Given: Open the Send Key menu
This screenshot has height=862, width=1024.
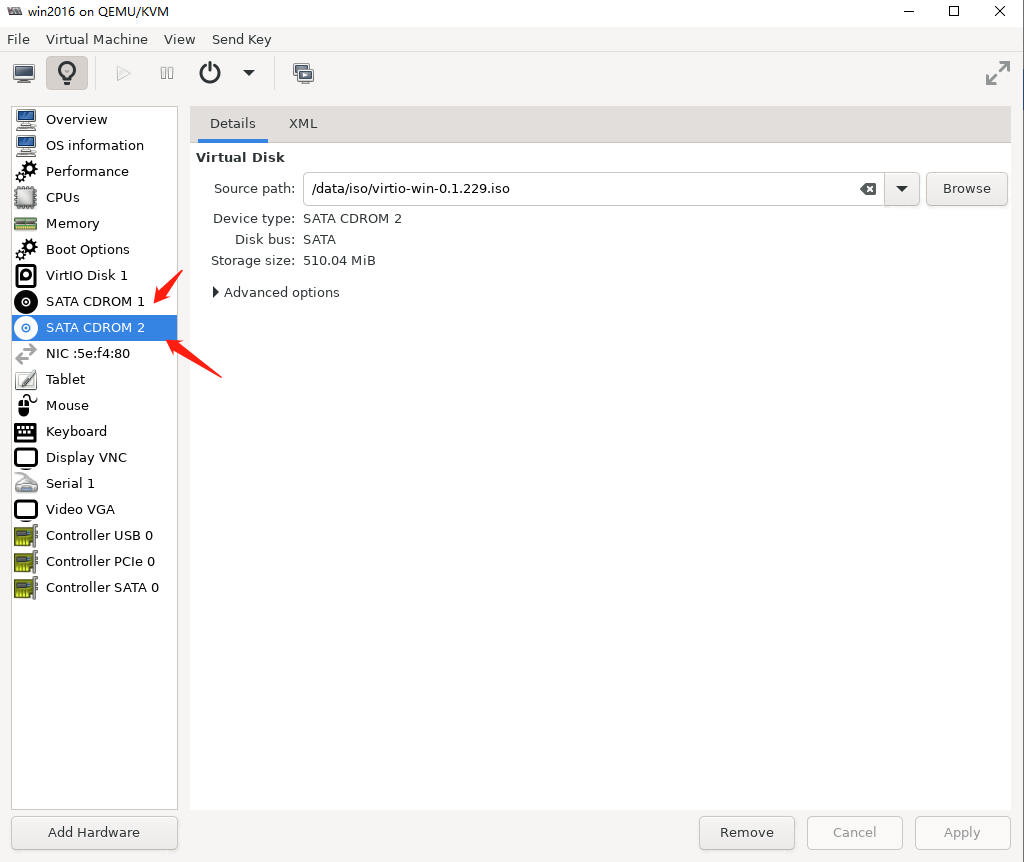Looking at the screenshot, I should [241, 39].
